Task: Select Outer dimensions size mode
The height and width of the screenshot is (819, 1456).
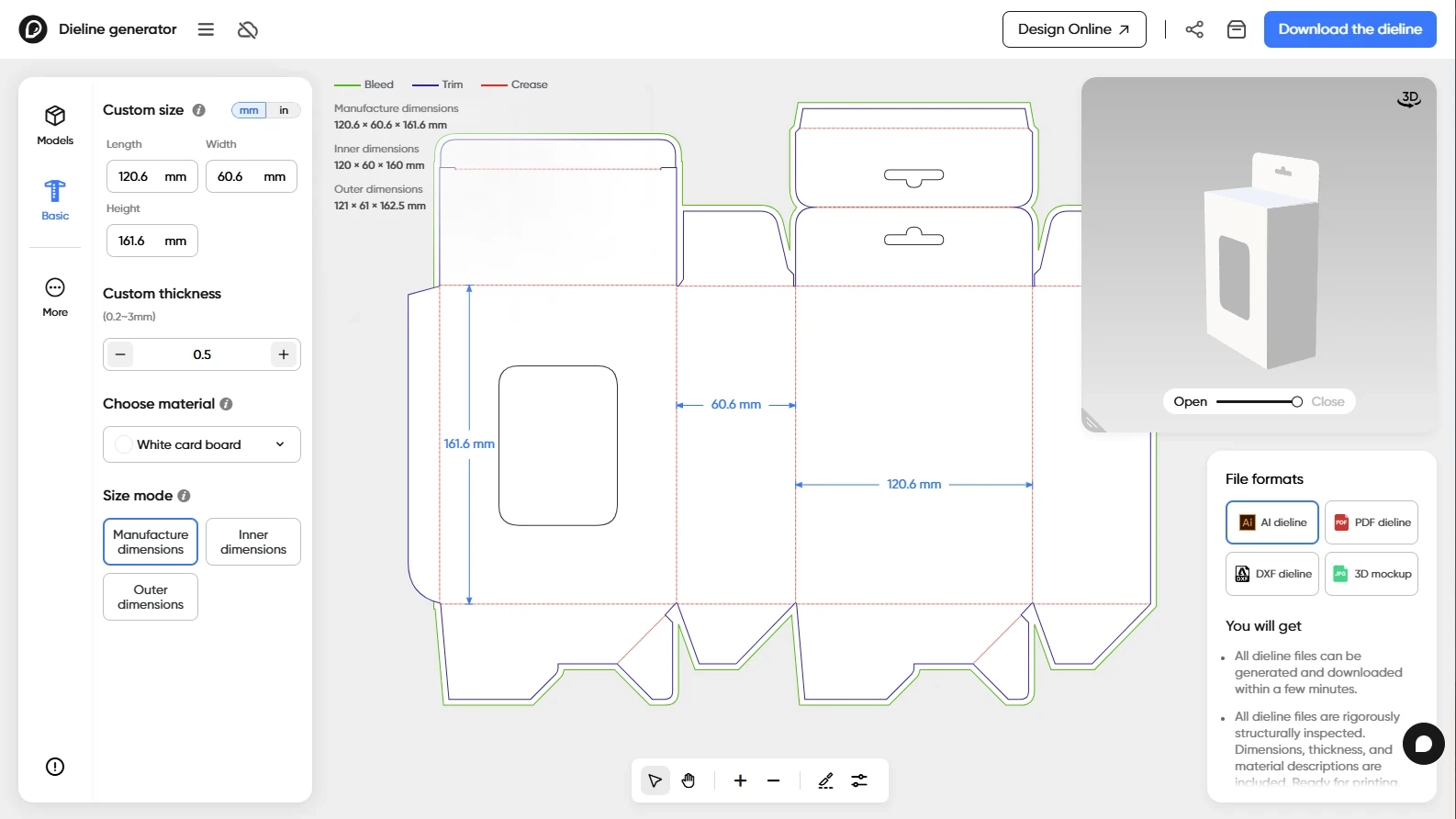Action: point(151,597)
